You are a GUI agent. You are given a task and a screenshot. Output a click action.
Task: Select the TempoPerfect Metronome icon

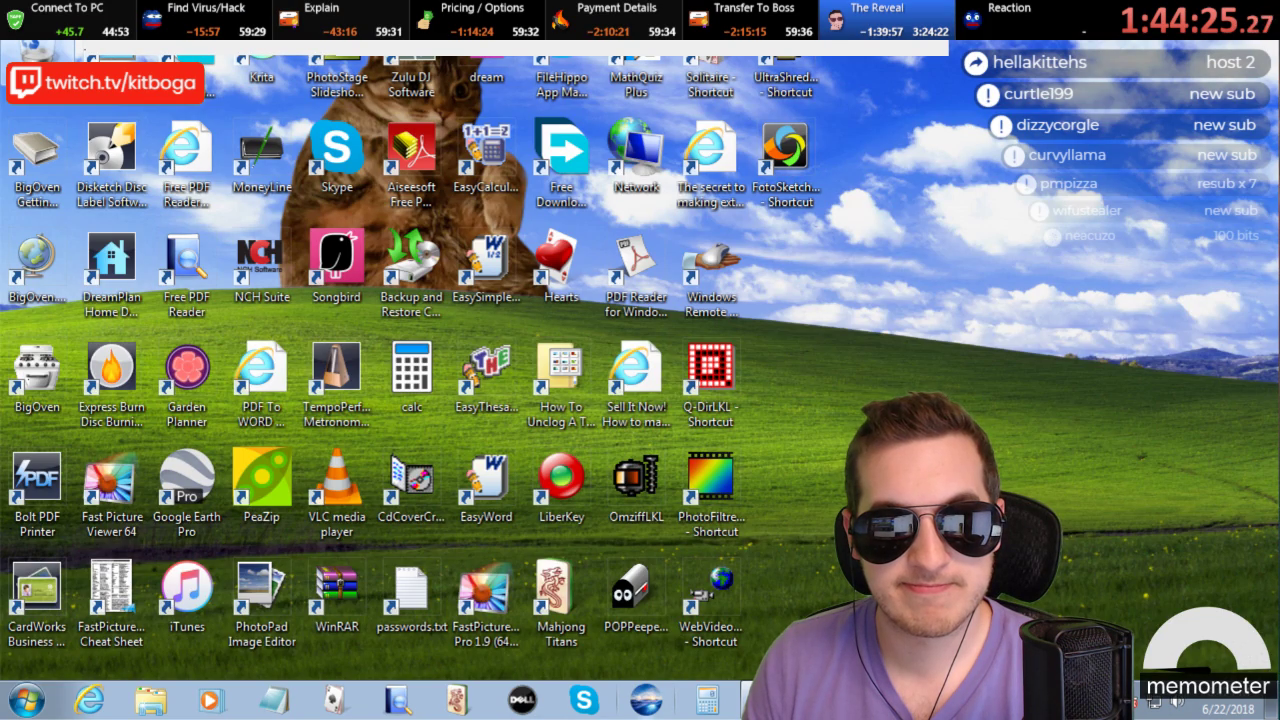tap(337, 385)
